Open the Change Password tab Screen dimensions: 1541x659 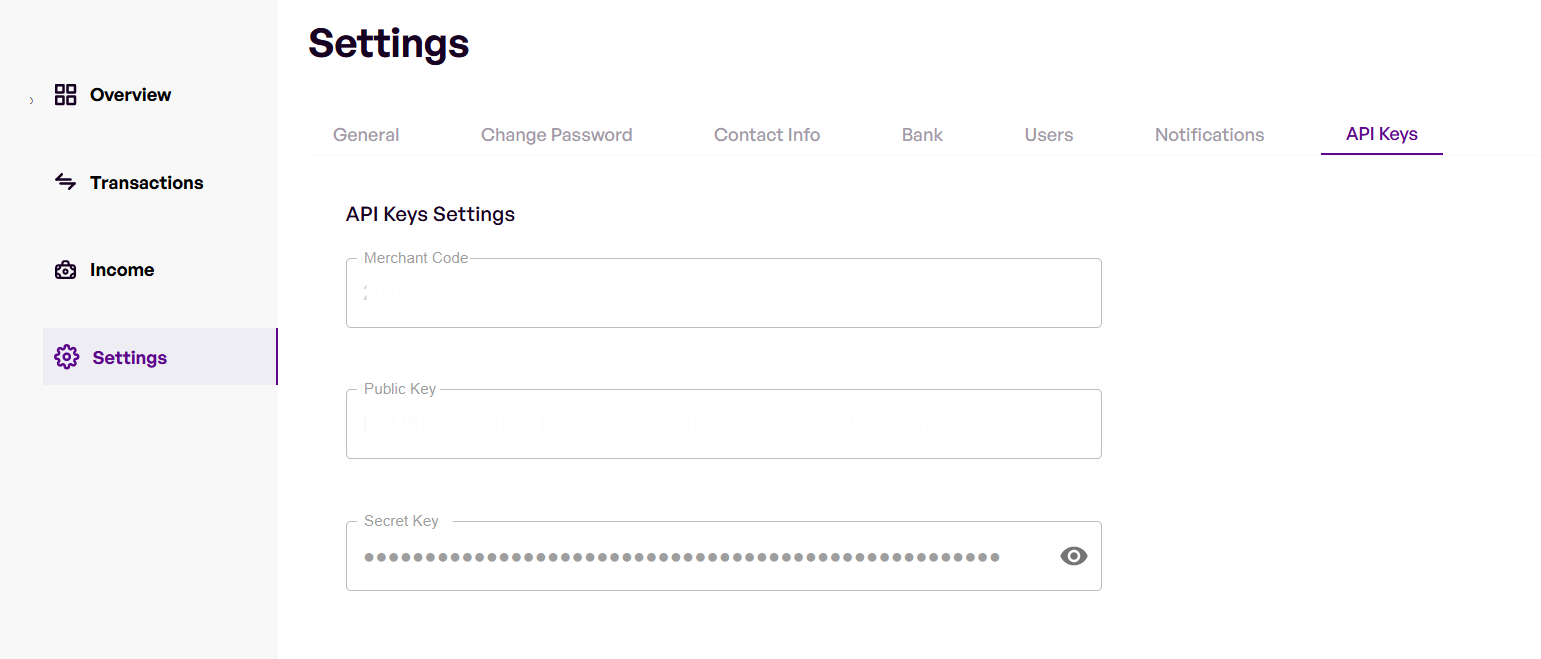tap(556, 135)
